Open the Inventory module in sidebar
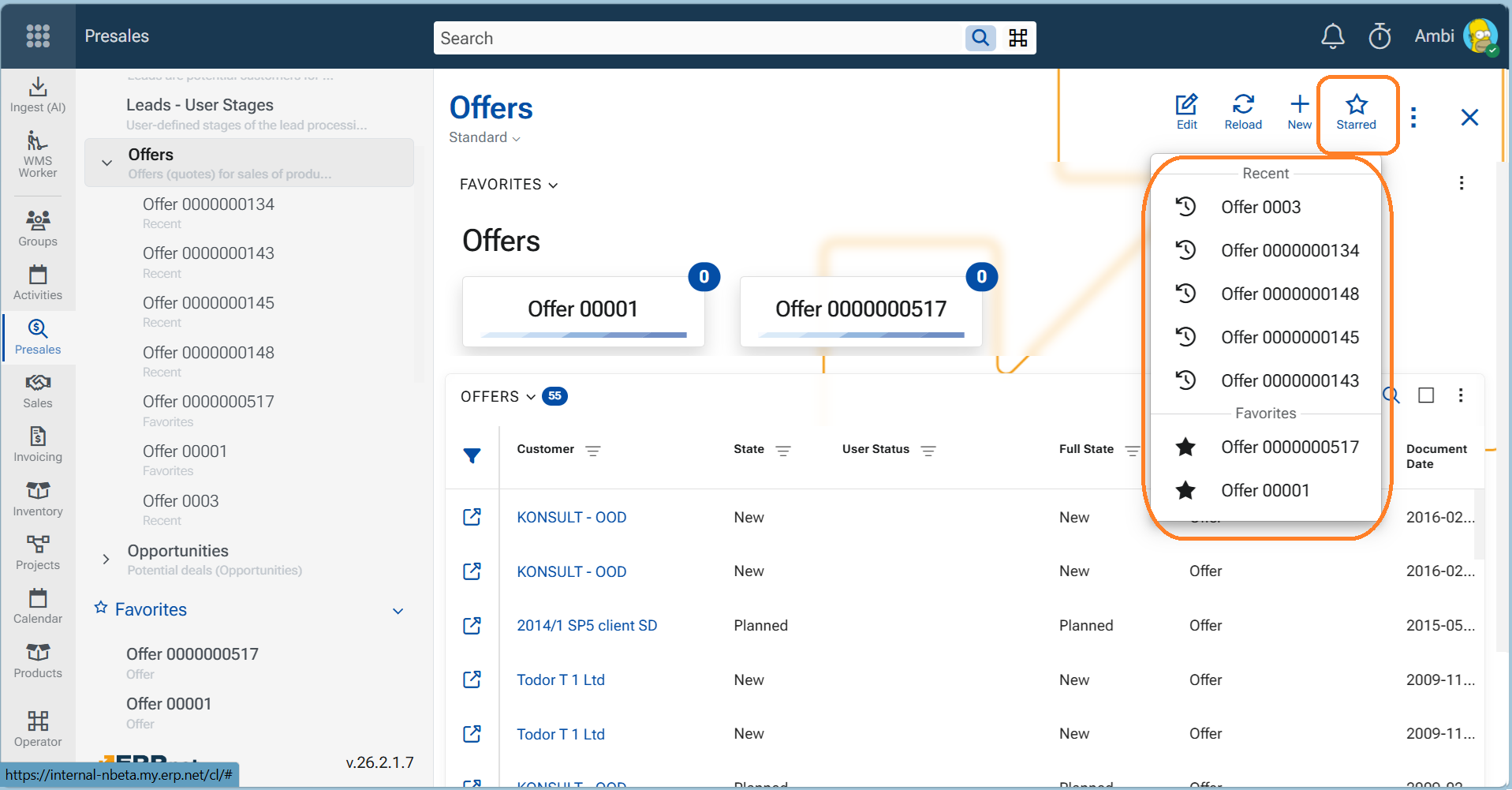The image size is (1512, 790). click(x=38, y=499)
